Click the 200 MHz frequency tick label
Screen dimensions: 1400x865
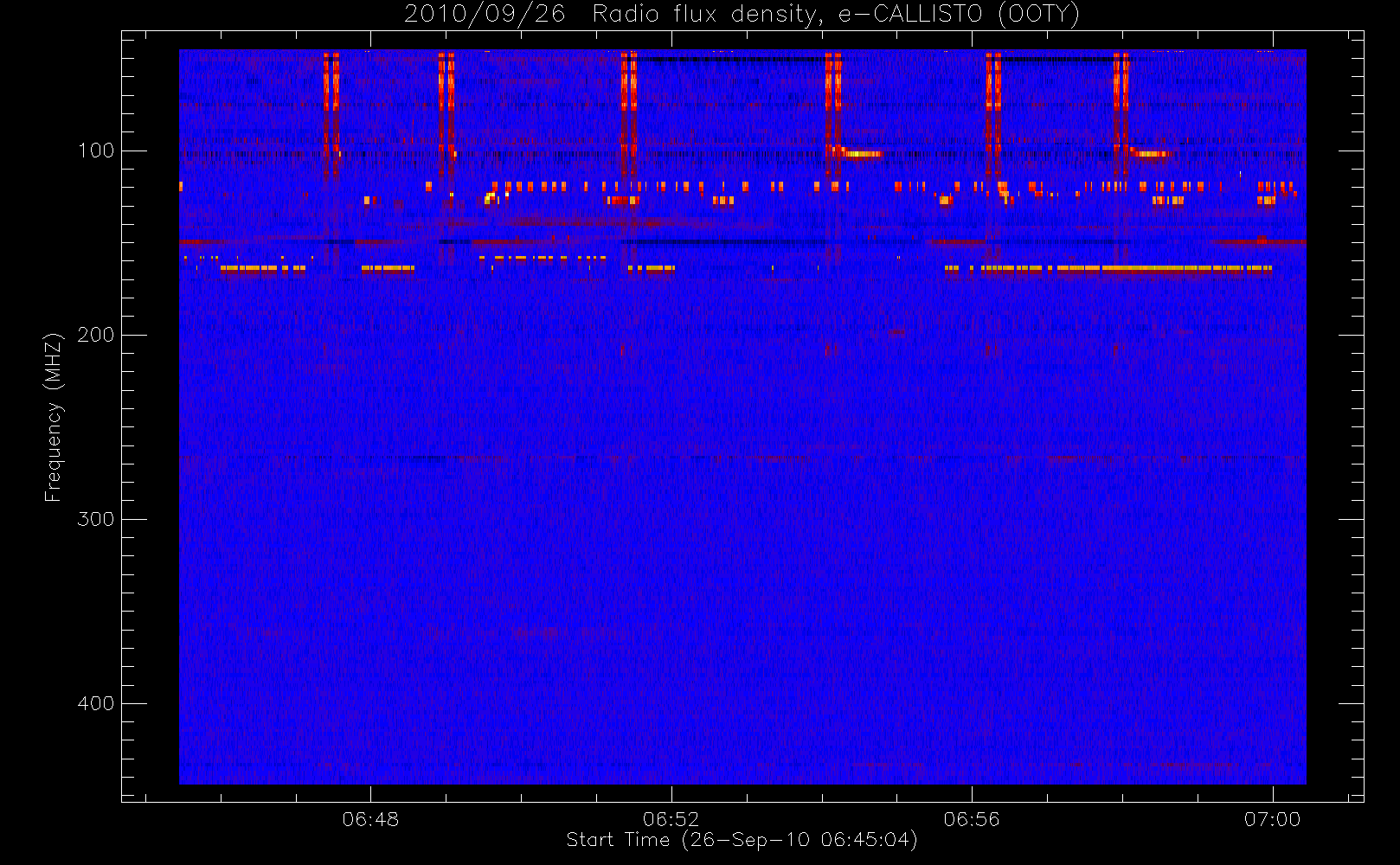coord(95,335)
